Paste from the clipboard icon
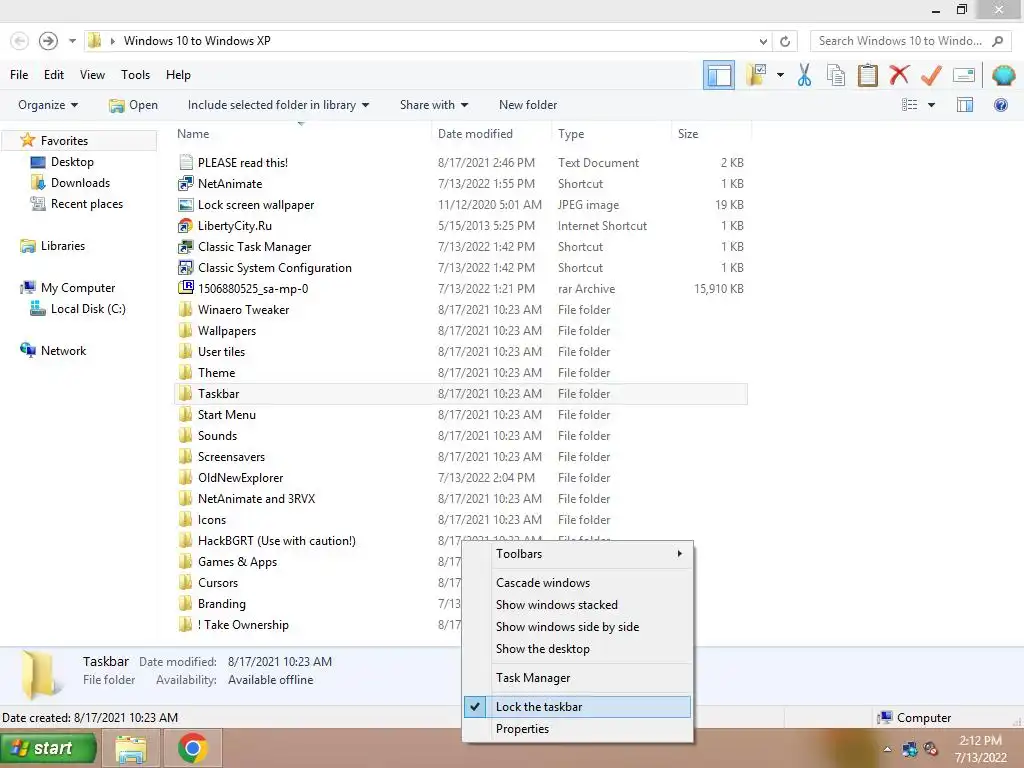 (x=867, y=75)
